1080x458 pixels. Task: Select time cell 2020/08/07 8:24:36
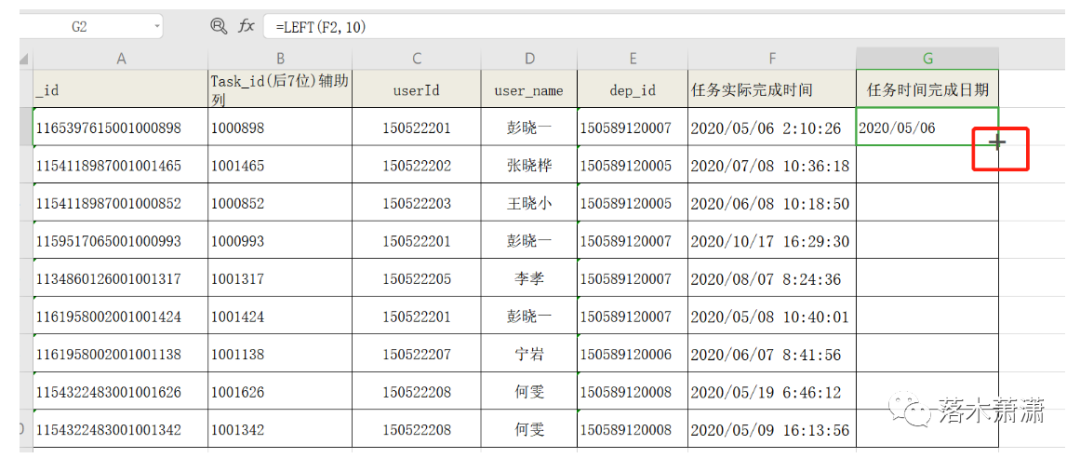point(772,278)
